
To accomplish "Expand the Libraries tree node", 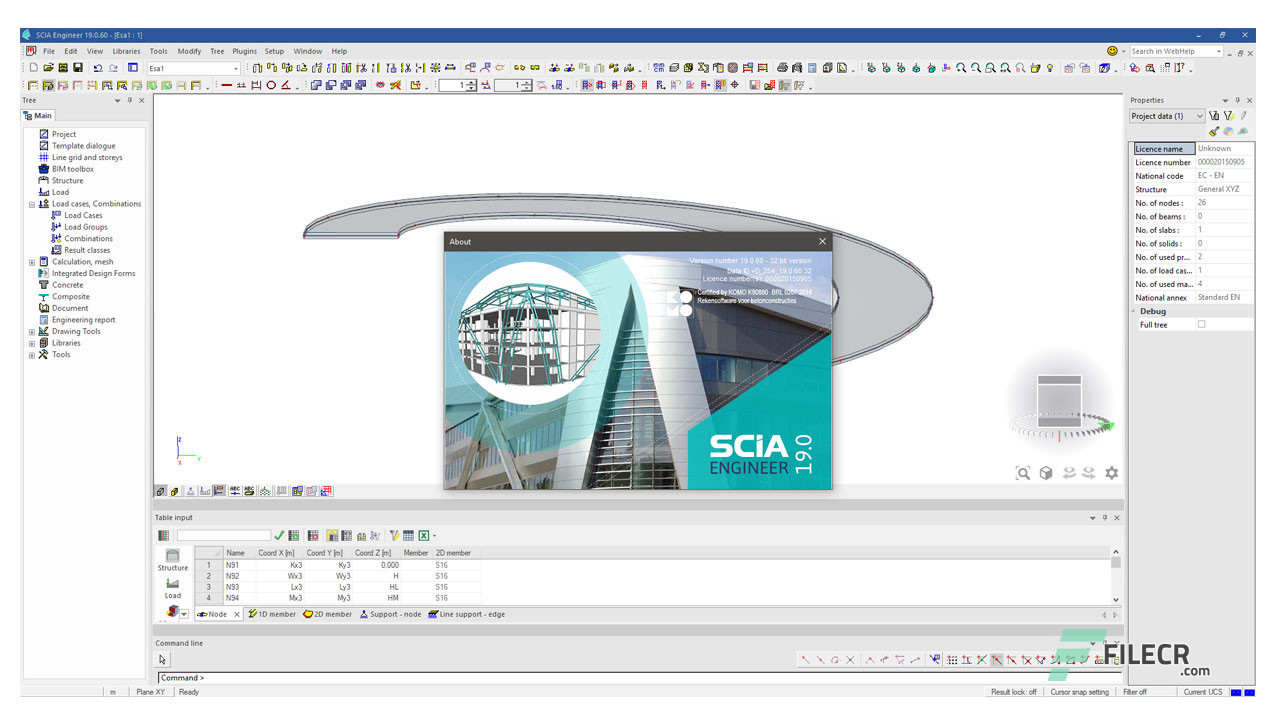I will pyautogui.click(x=32, y=343).
